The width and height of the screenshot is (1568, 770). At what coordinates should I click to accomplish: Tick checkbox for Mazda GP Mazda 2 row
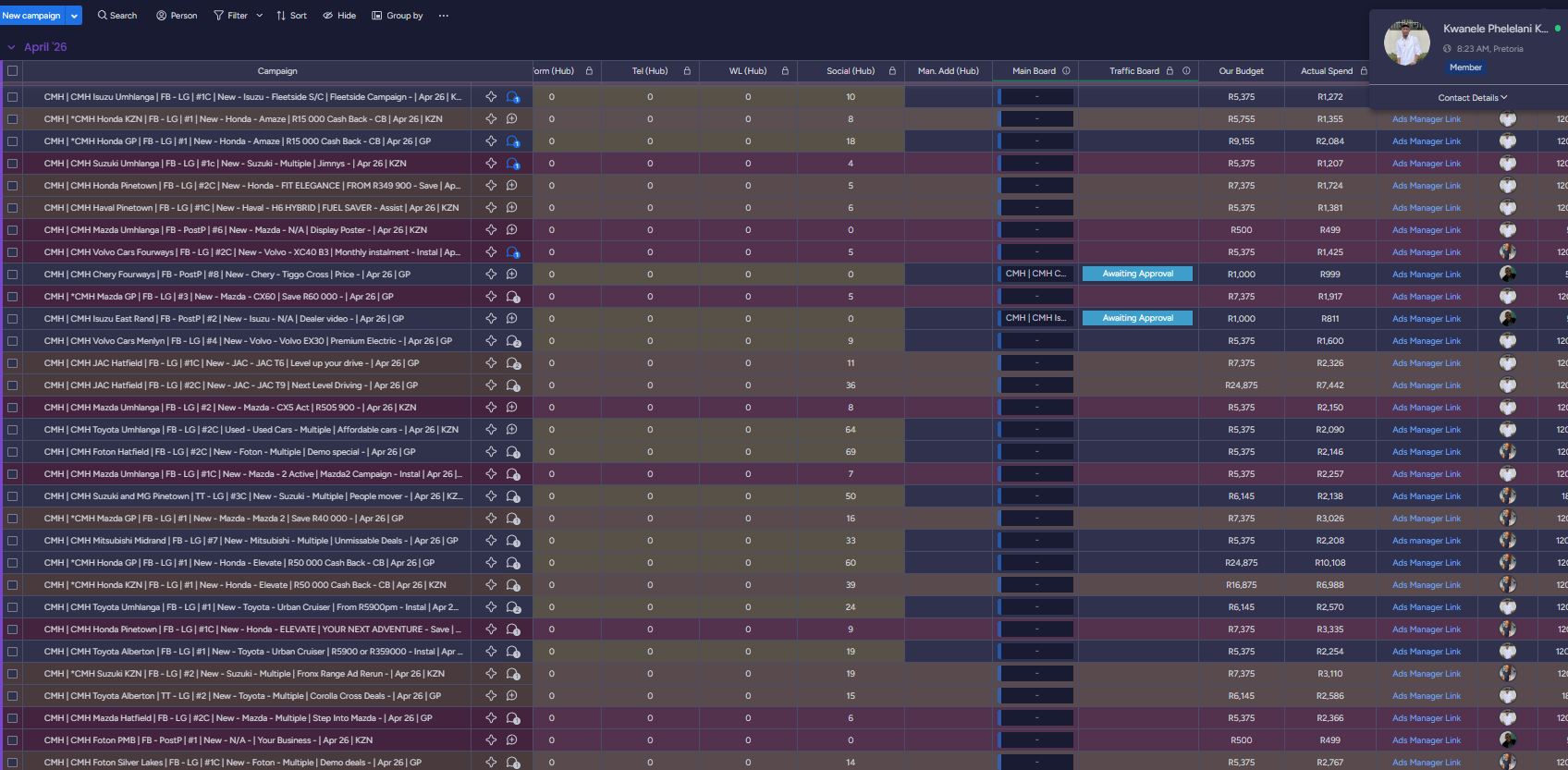point(12,519)
